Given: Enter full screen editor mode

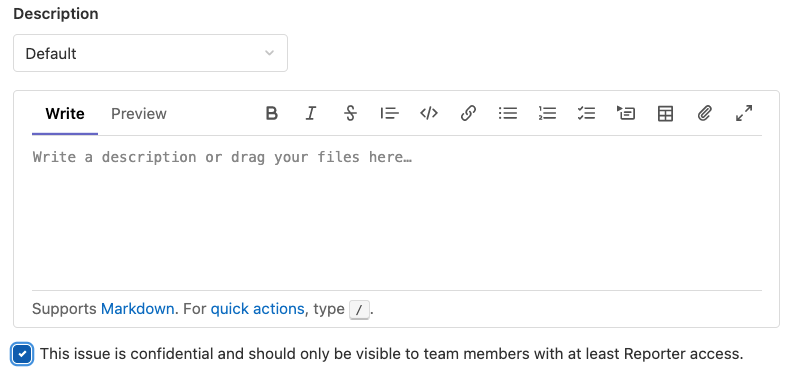Looking at the screenshot, I should tap(744, 114).
